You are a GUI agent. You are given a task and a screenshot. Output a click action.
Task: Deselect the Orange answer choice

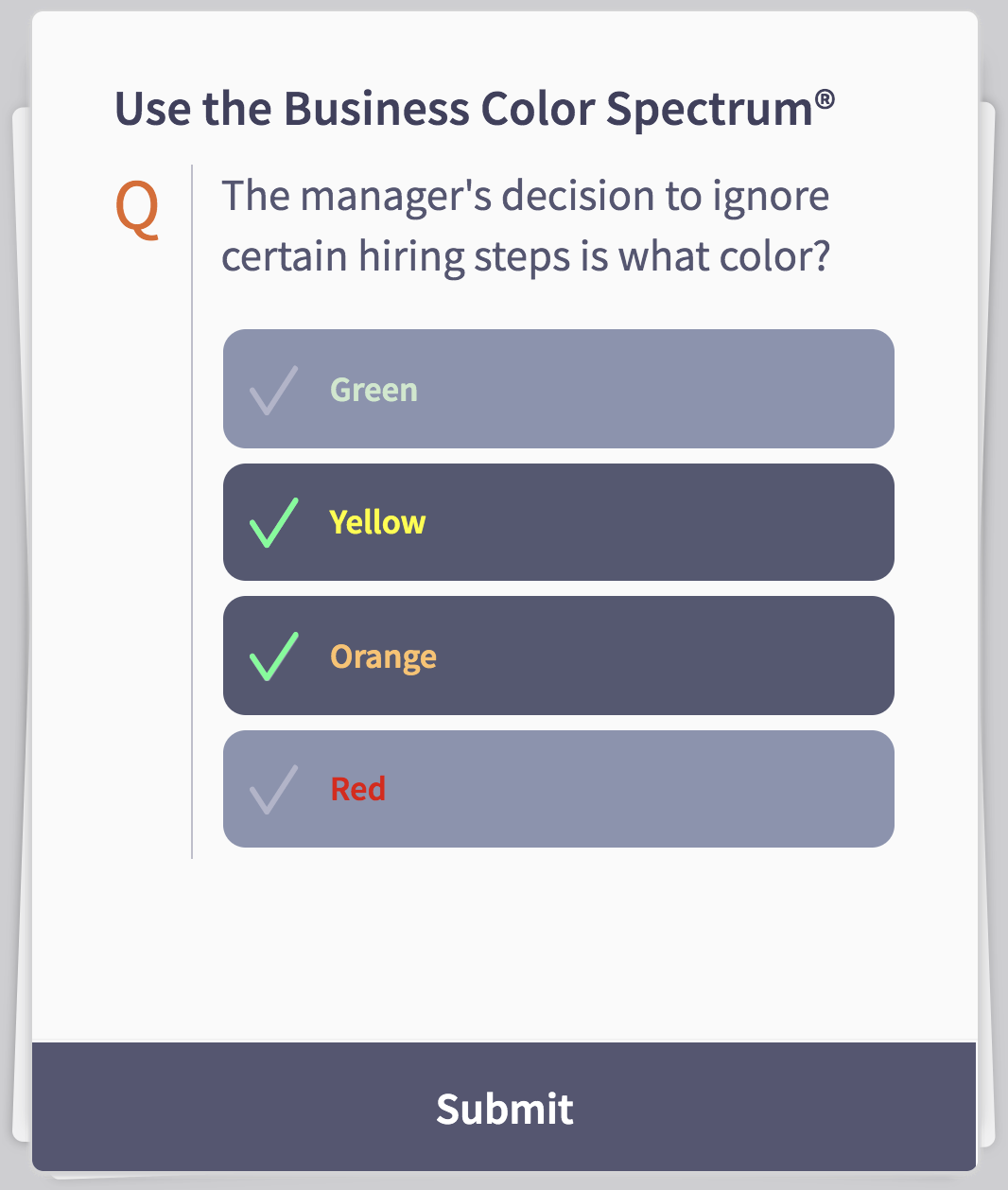(x=558, y=656)
